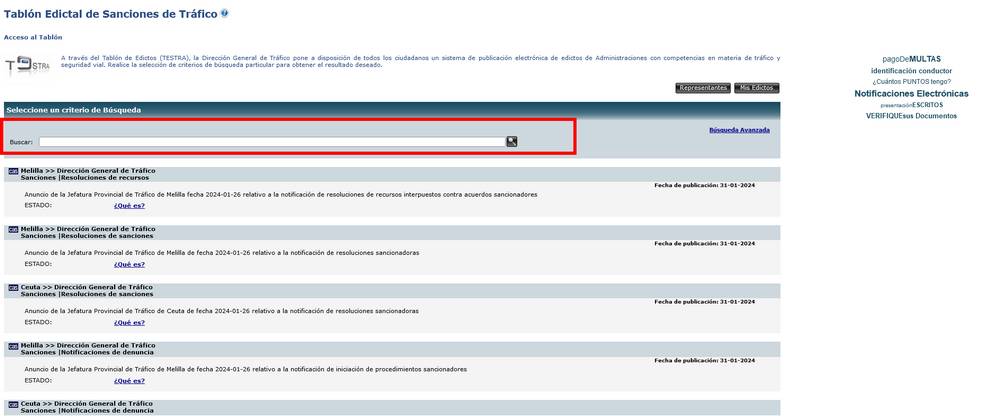Select the Melilla Sanciones Notificaciones de denuncia heading
This screenshot has height=416, width=1000.
pyautogui.click(x=88, y=349)
